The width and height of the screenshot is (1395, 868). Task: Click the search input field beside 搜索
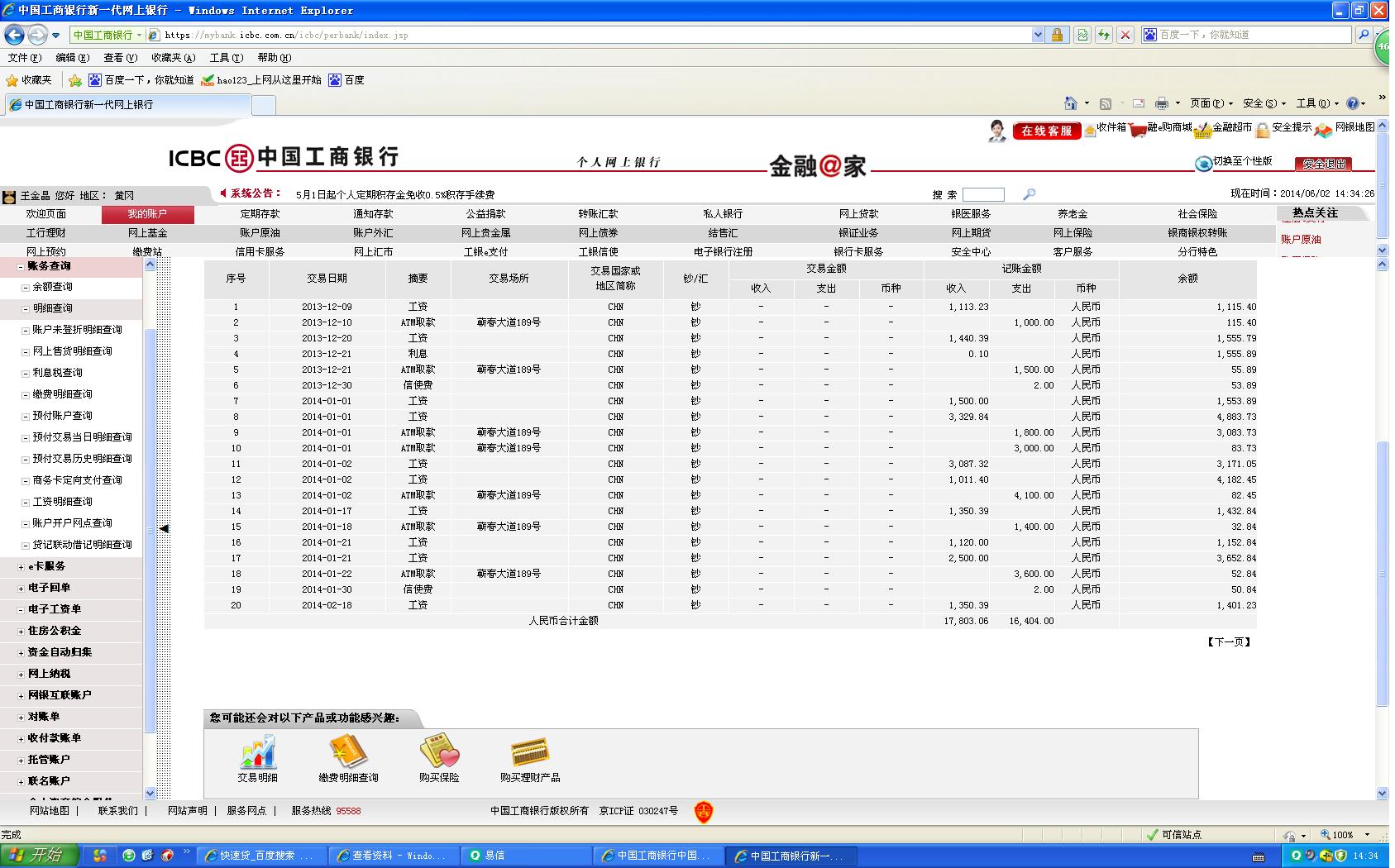pyautogui.click(x=983, y=194)
